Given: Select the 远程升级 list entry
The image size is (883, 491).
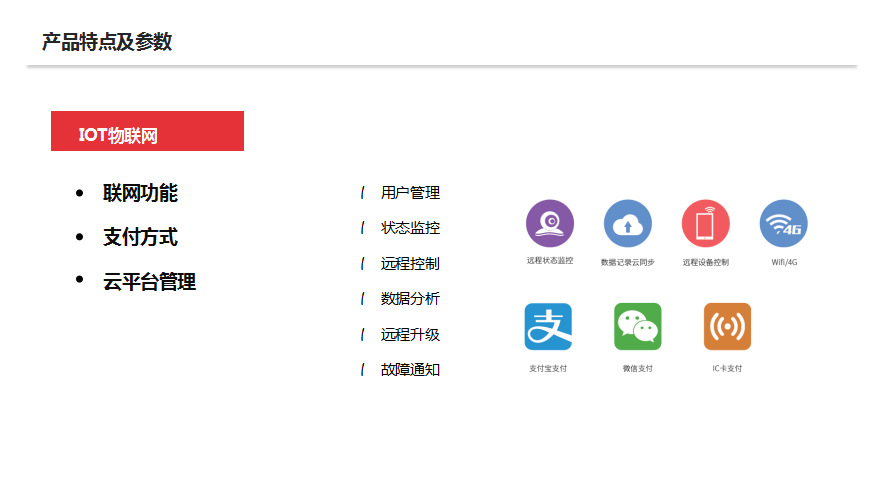Looking at the screenshot, I should coord(410,334).
